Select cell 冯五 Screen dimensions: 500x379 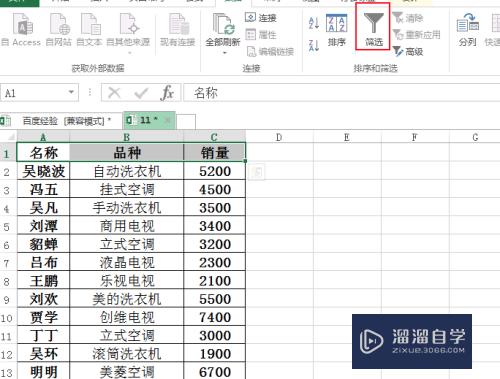[x=43, y=189]
